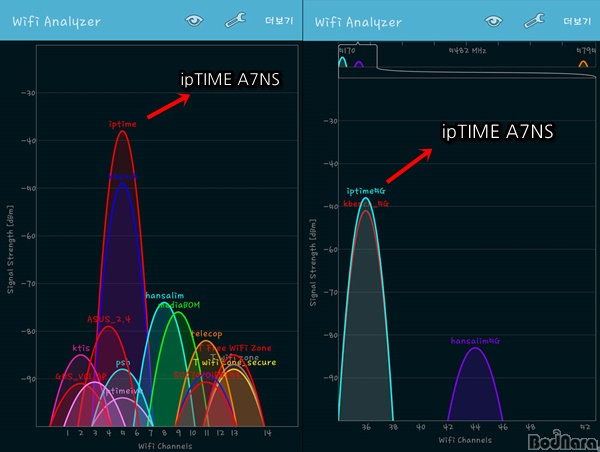Tap the orange mini curve in band overview
Viewport: 600px width, 452px height.
coord(583,64)
